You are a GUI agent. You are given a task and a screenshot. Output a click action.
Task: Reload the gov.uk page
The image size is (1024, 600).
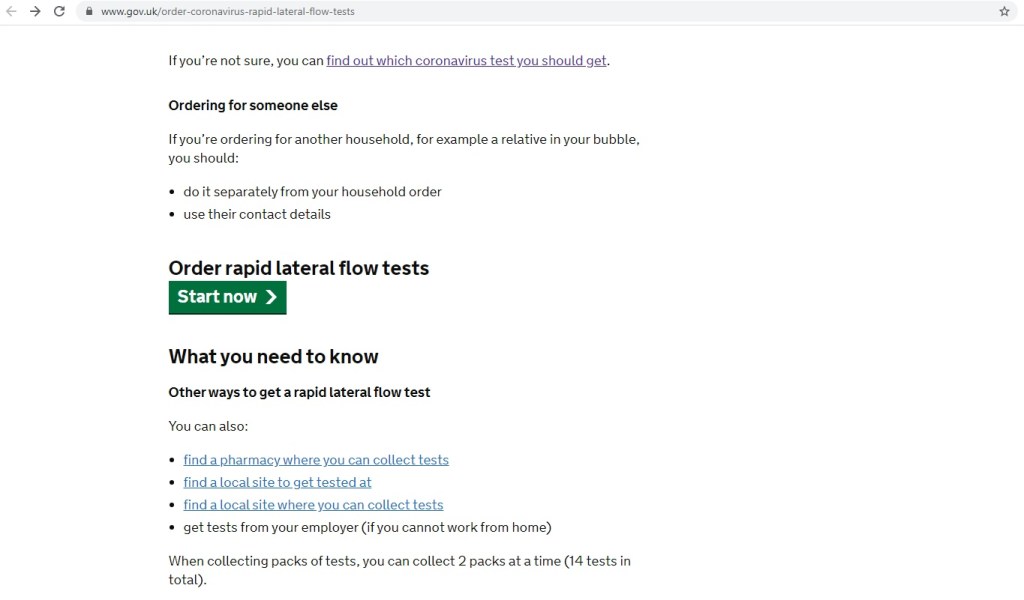[x=60, y=12]
